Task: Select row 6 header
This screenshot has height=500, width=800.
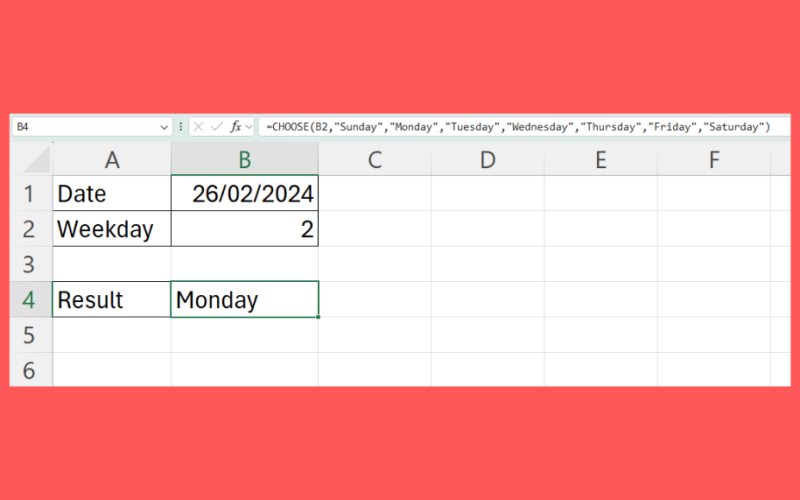Action: point(30,370)
